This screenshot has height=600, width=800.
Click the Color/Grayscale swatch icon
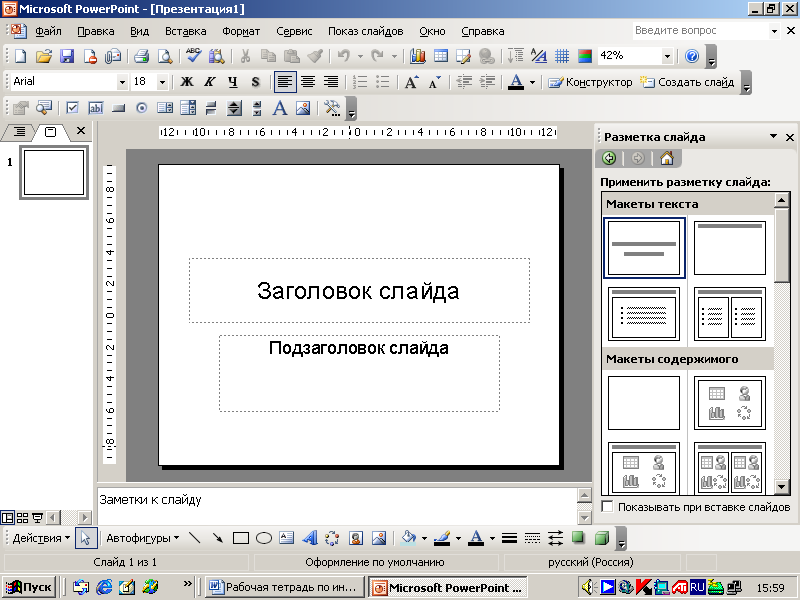pyautogui.click(x=585, y=56)
